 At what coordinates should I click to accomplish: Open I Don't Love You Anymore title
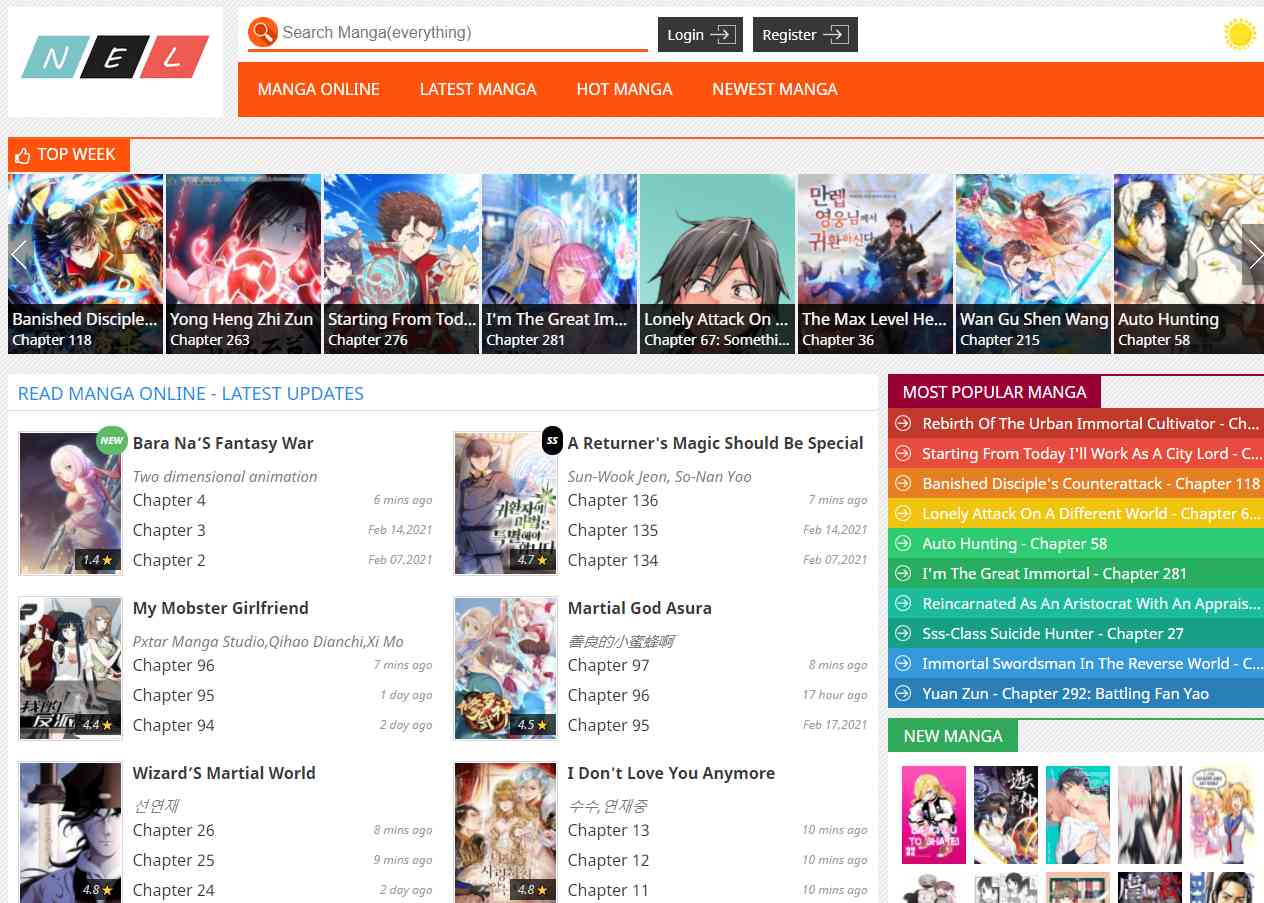click(672, 773)
